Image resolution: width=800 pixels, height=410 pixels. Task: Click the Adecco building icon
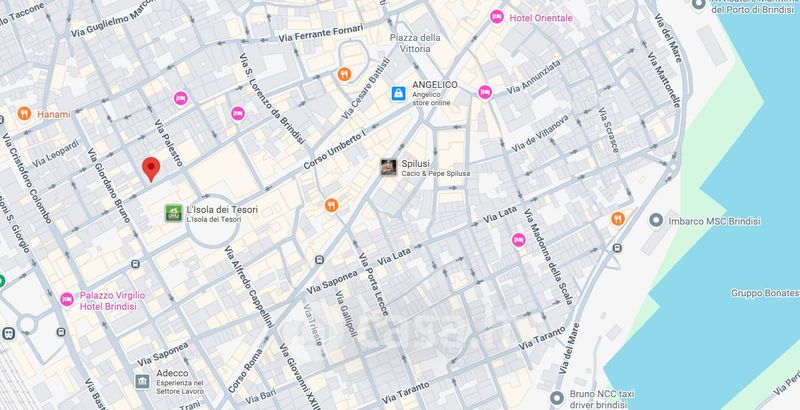click(142, 381)
